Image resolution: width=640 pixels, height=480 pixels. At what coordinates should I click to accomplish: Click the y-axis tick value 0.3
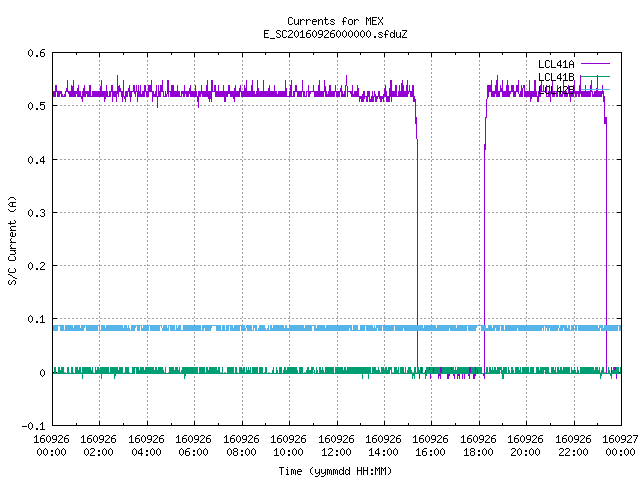pos(36,213)
